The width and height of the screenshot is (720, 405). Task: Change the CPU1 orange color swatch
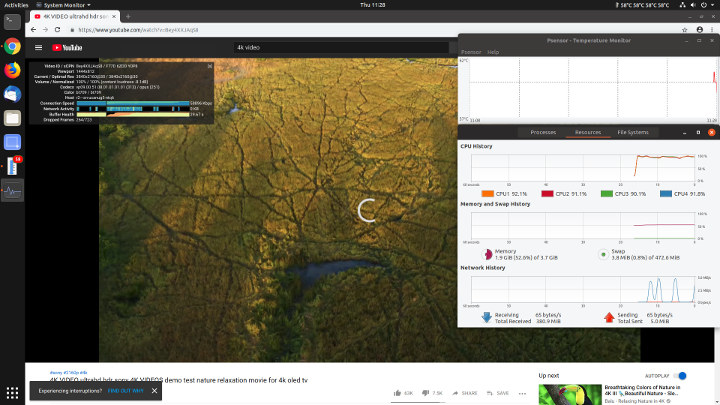coord(487,194)
